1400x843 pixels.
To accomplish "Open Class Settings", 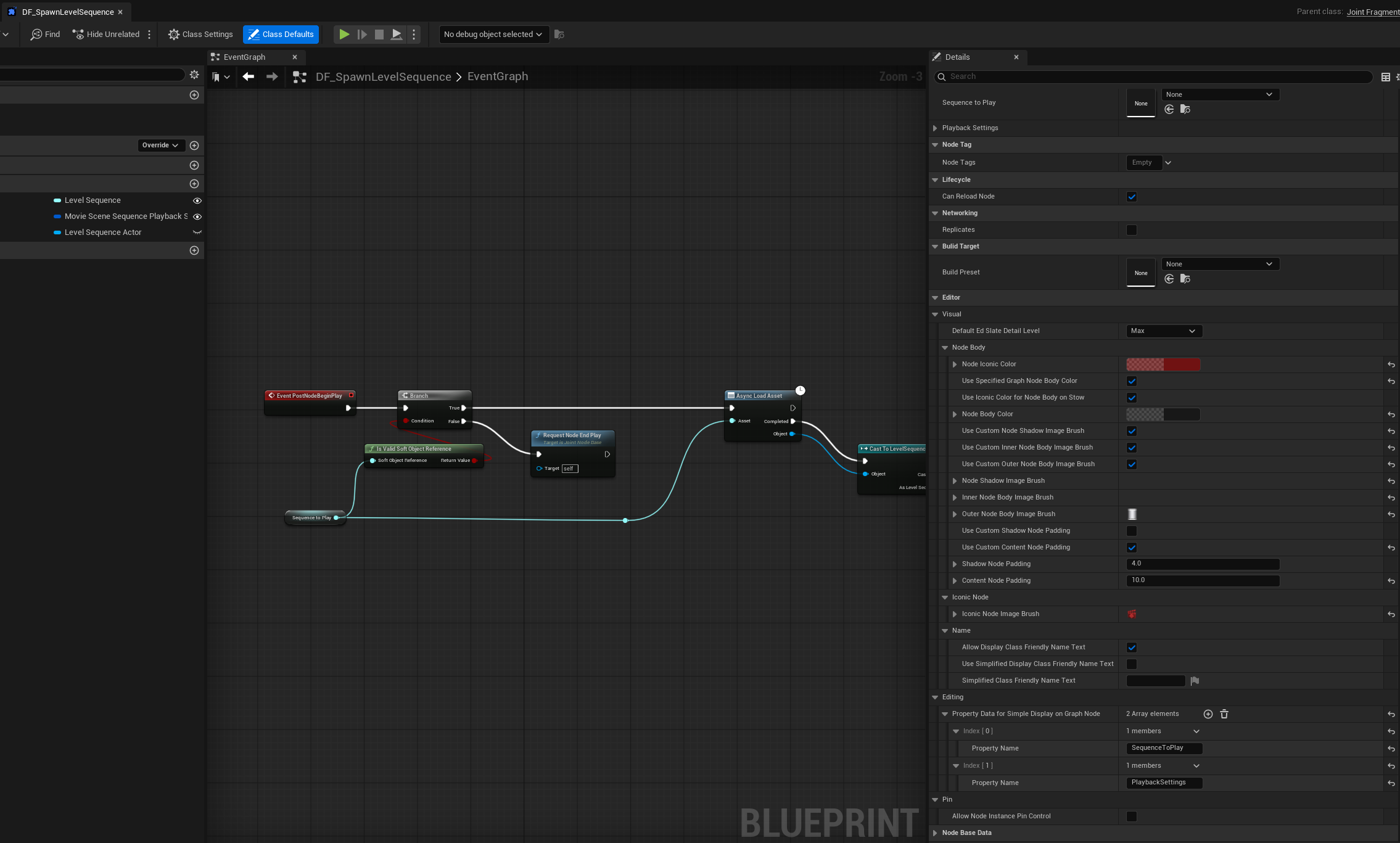I will 200,35.
